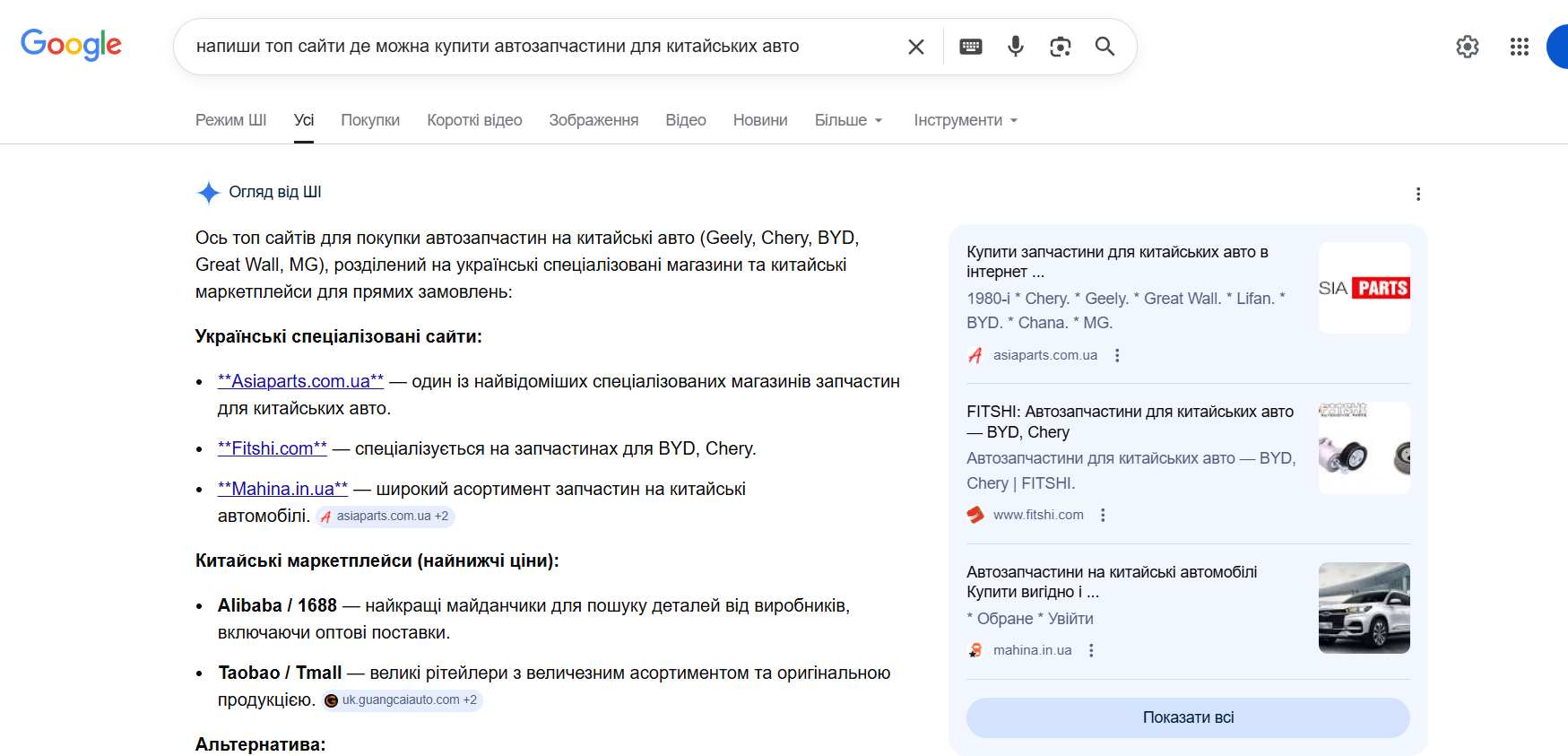Open the on-screen keyboard input tool
The height and width of the screenshot is (756, 1568).
pos(971,47)
